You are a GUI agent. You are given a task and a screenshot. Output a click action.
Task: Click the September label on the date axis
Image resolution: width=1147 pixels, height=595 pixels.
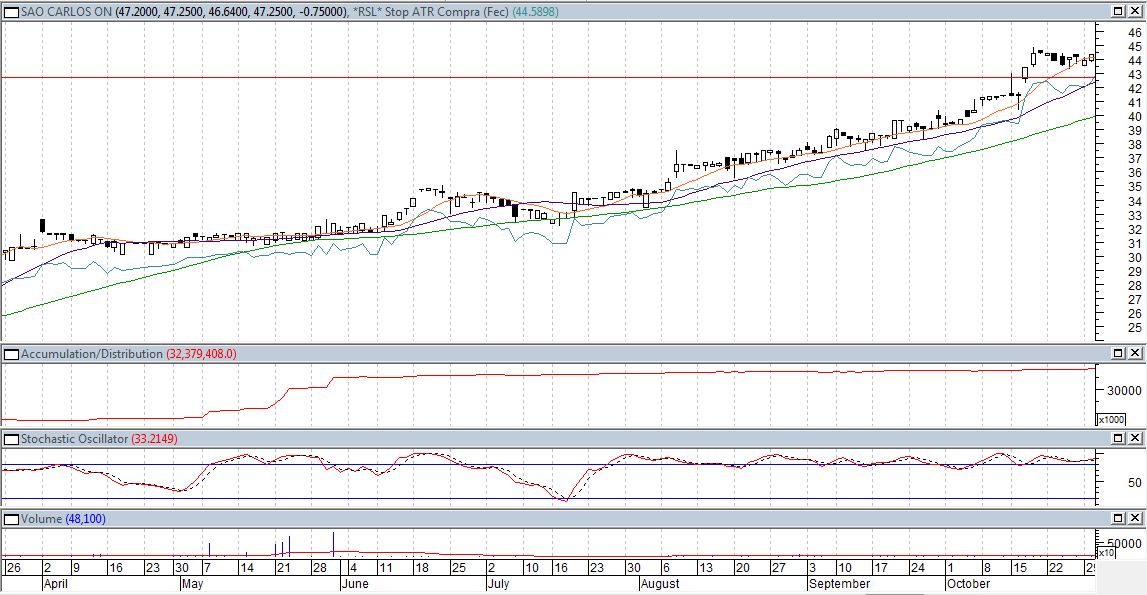(839, 583)
